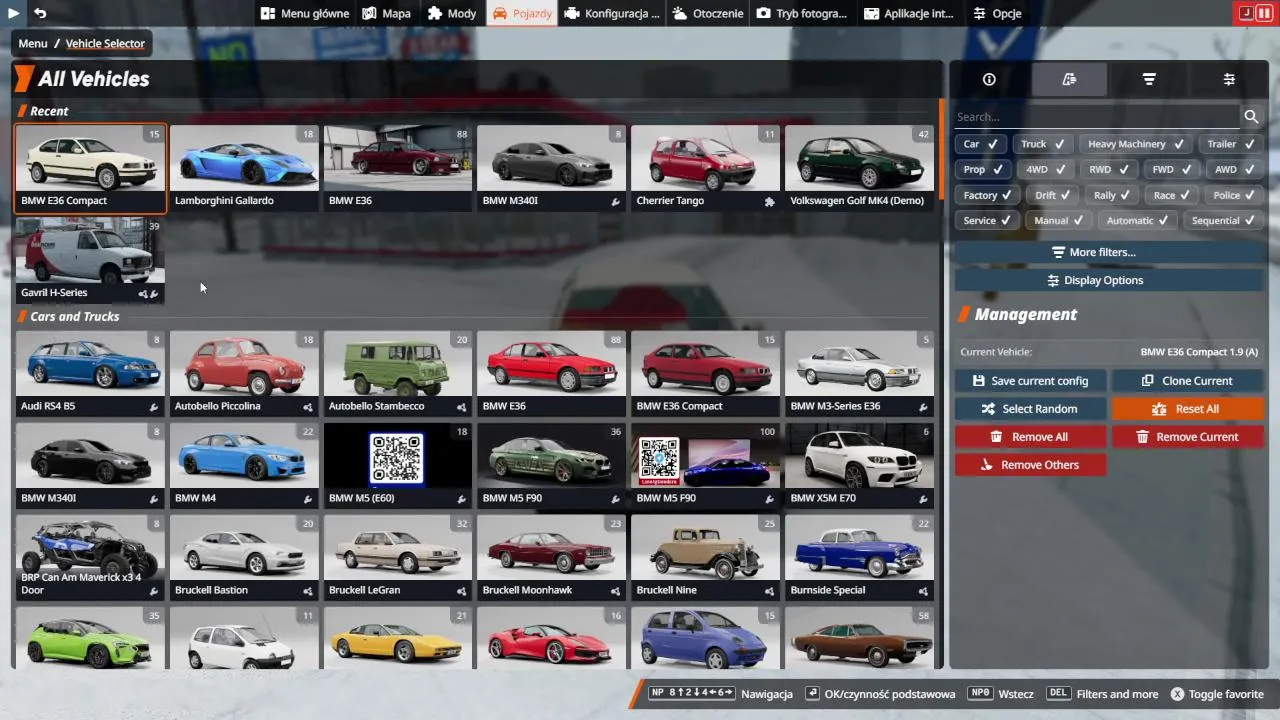The height and width of the screenshot is (720, 1280).
Task: Expand Display Options section
Action: point(1110,280)
